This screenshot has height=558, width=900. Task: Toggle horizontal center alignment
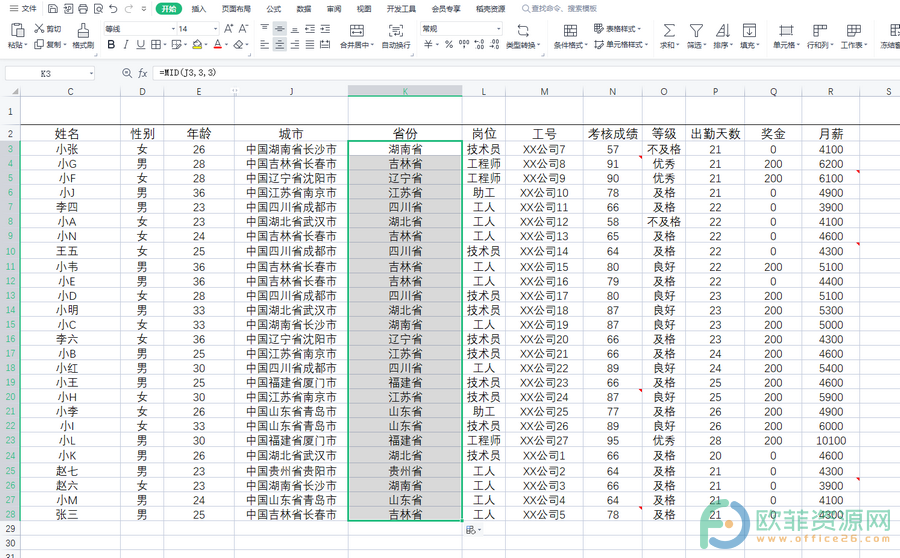tap(280, 44)
